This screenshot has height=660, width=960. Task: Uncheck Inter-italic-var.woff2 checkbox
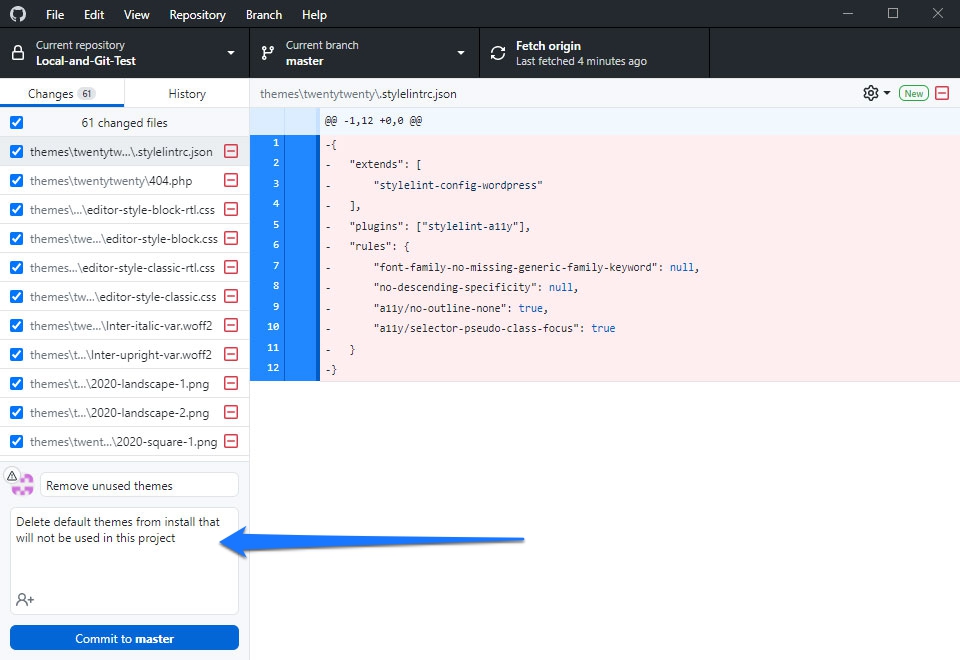click(x=17, y=326)
